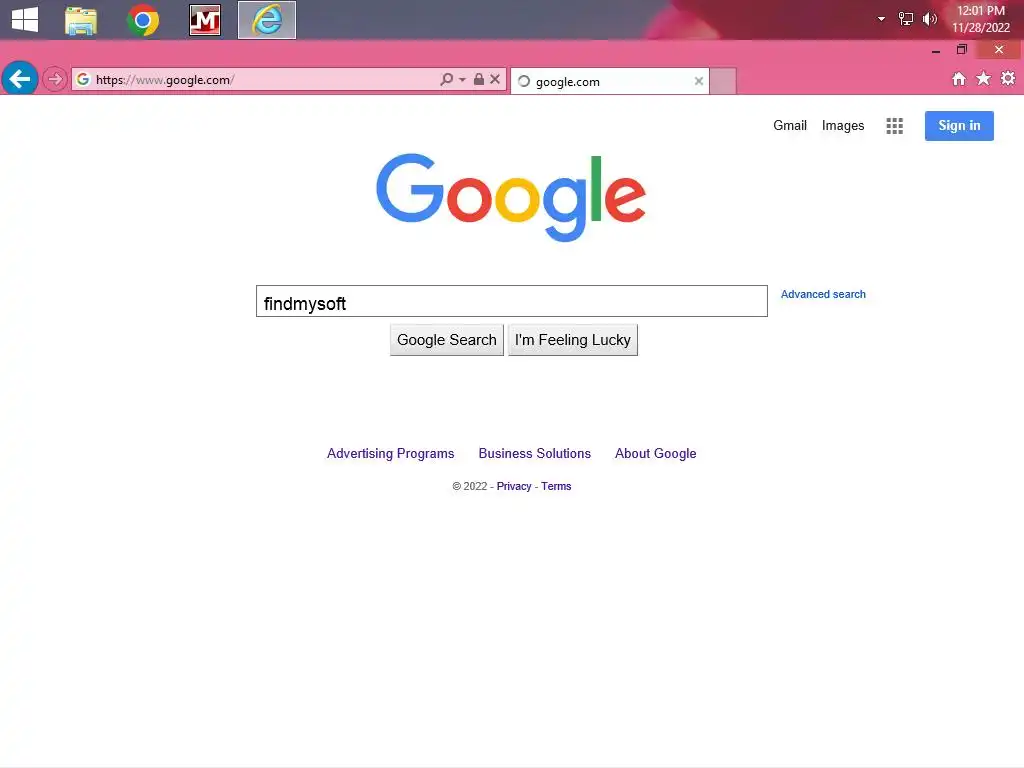
Task: Open the About Google link
Action: pos(655,453)
